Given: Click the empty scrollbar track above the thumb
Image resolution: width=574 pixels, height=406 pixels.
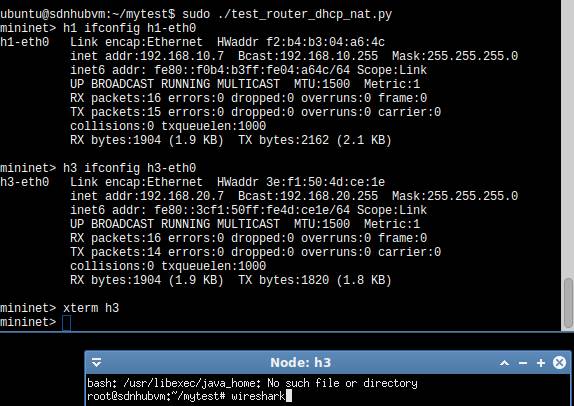Looking at the screenshot, I should [x=568, y=139].
